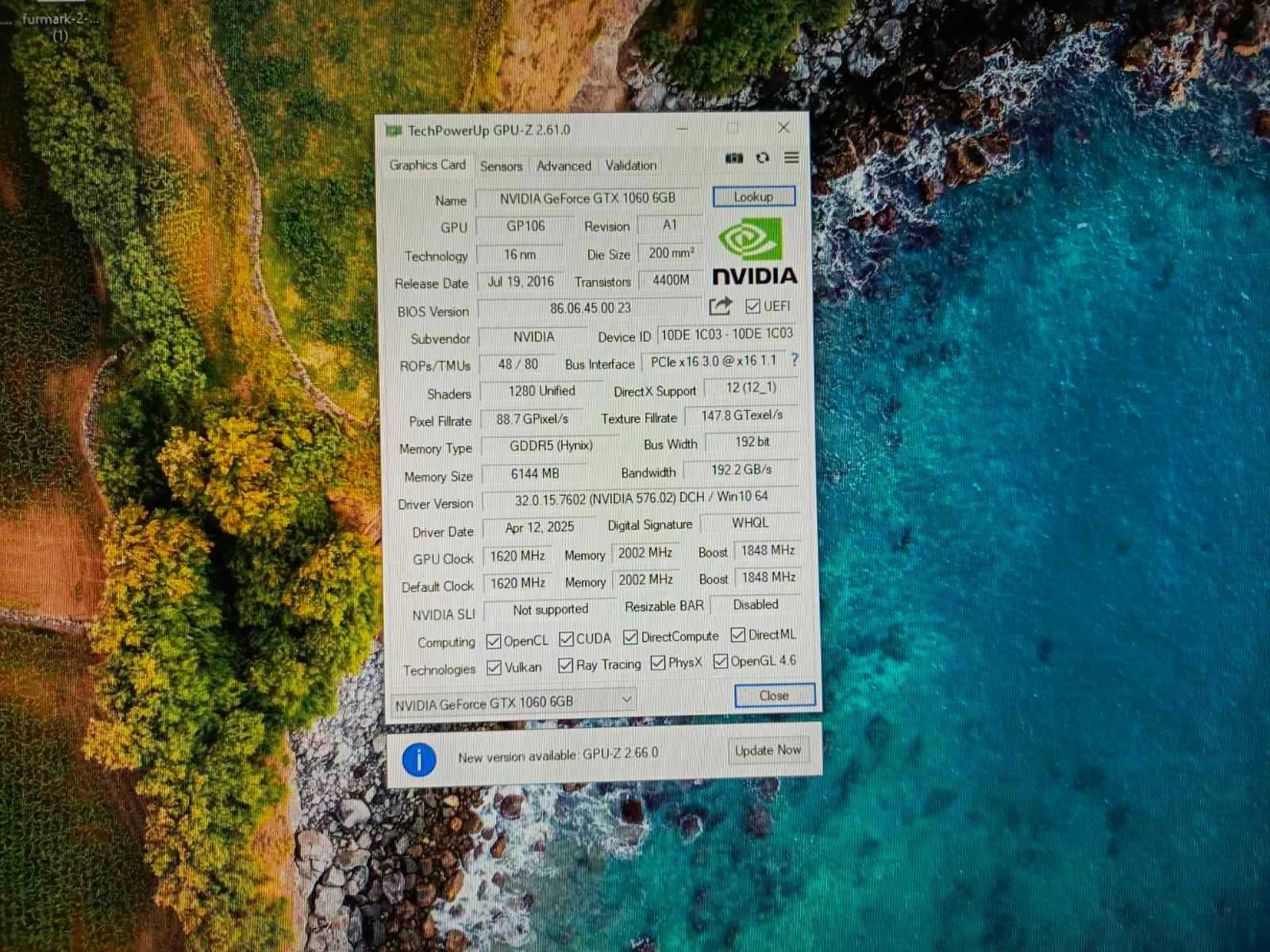Click the Bus Interface field PCIe x16
The width and height of the screenshot is (1270, 952).
tap(714, 361)
